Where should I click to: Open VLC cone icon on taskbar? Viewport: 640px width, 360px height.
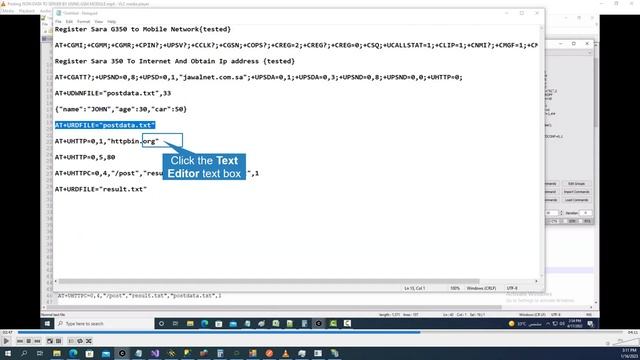(285, 353)
